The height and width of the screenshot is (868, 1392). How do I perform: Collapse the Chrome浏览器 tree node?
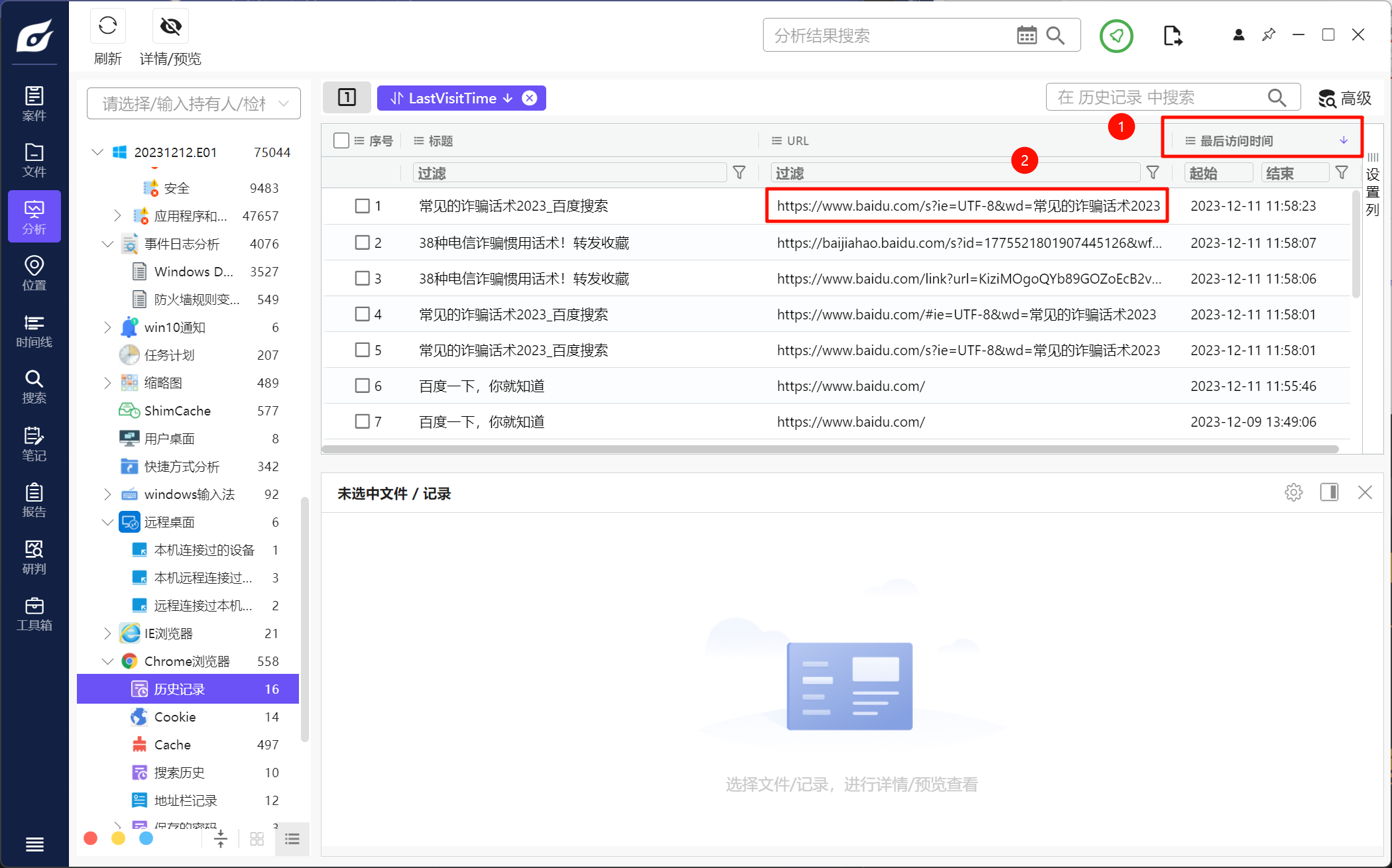click(x=107, y=661)
